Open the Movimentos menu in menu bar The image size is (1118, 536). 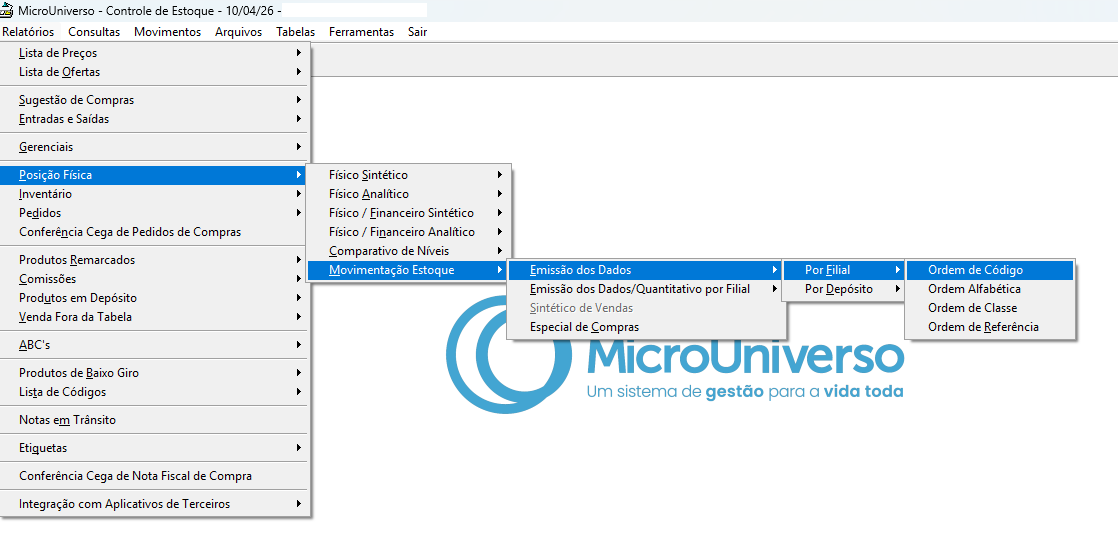pyautogui.click(x=167, y=32)
